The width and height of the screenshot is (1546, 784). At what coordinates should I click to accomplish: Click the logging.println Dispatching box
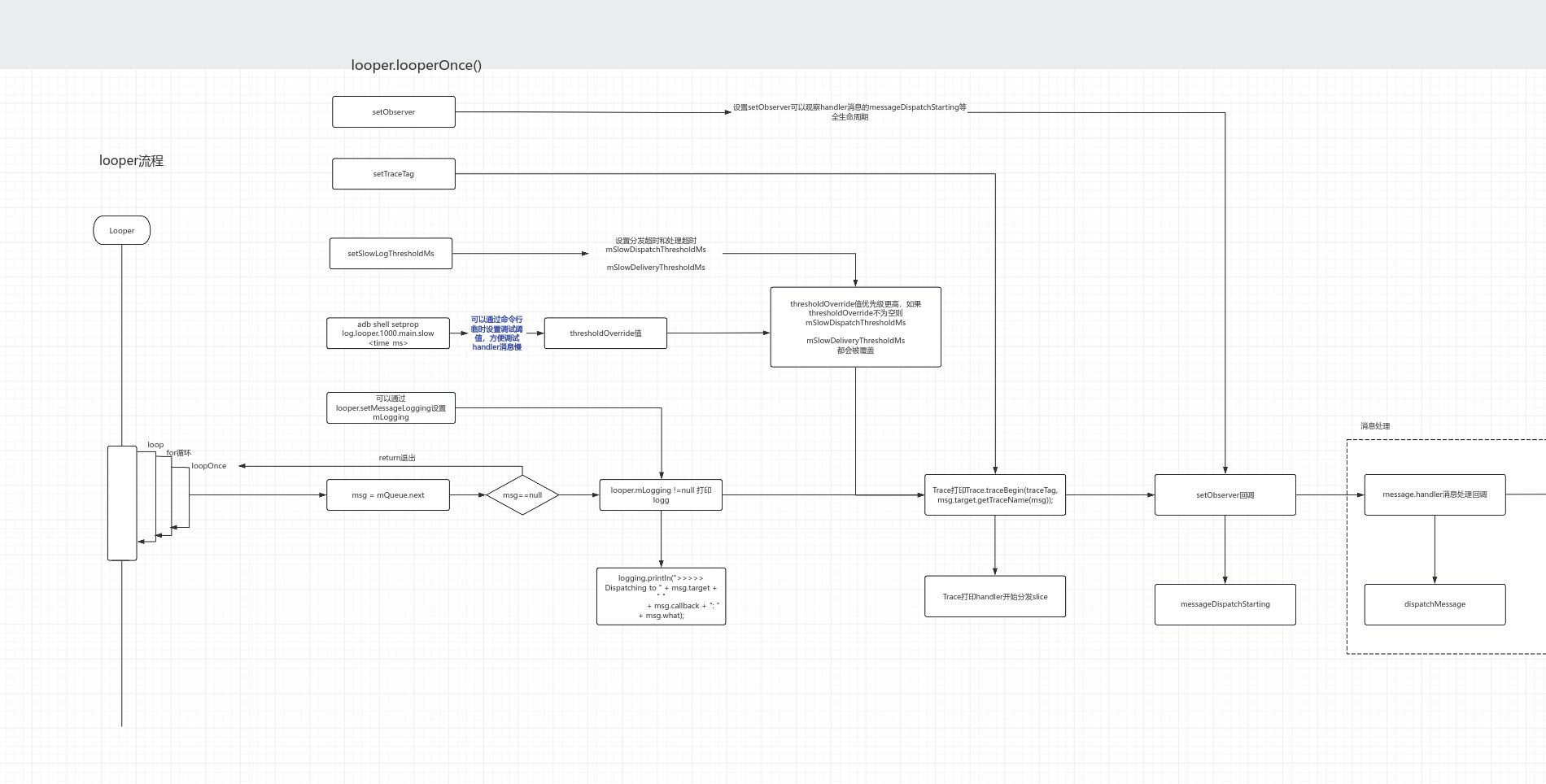(x=661, y=597)
